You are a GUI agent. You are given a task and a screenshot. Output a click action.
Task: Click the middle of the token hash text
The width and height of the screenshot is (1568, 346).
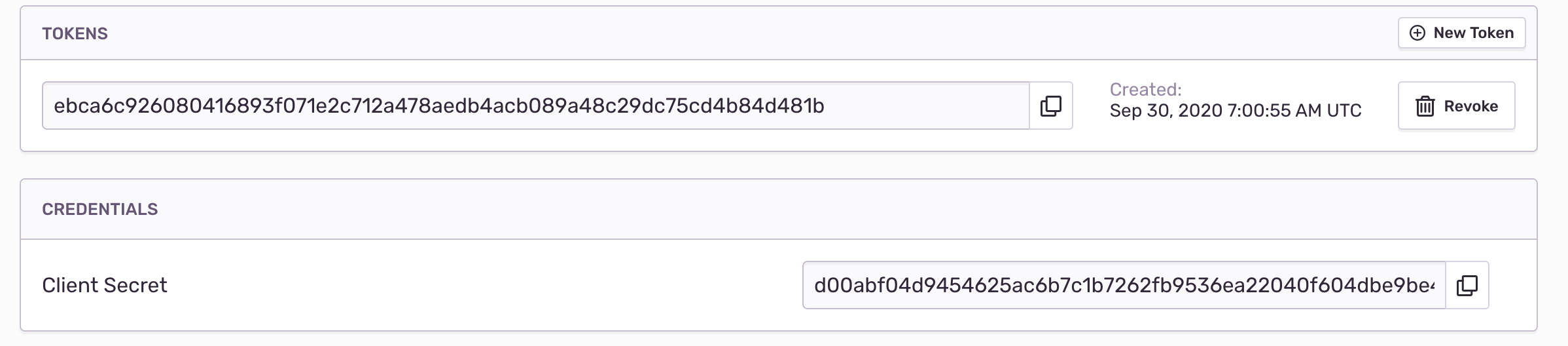click(x=439, y=106)
